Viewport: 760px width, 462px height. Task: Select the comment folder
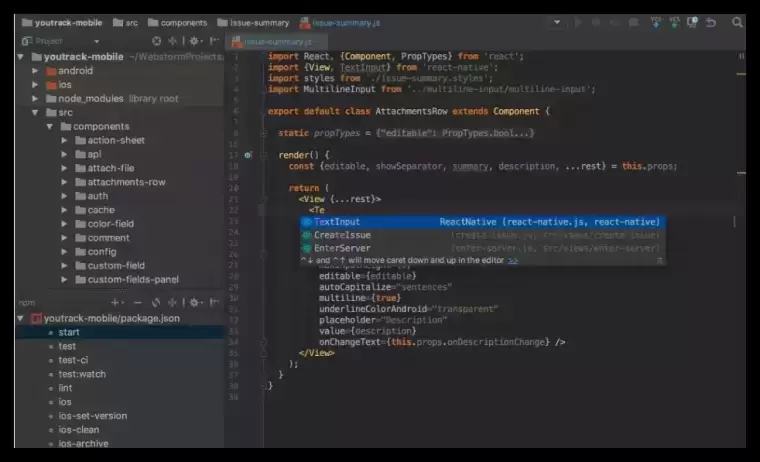[x=102, y=238]
